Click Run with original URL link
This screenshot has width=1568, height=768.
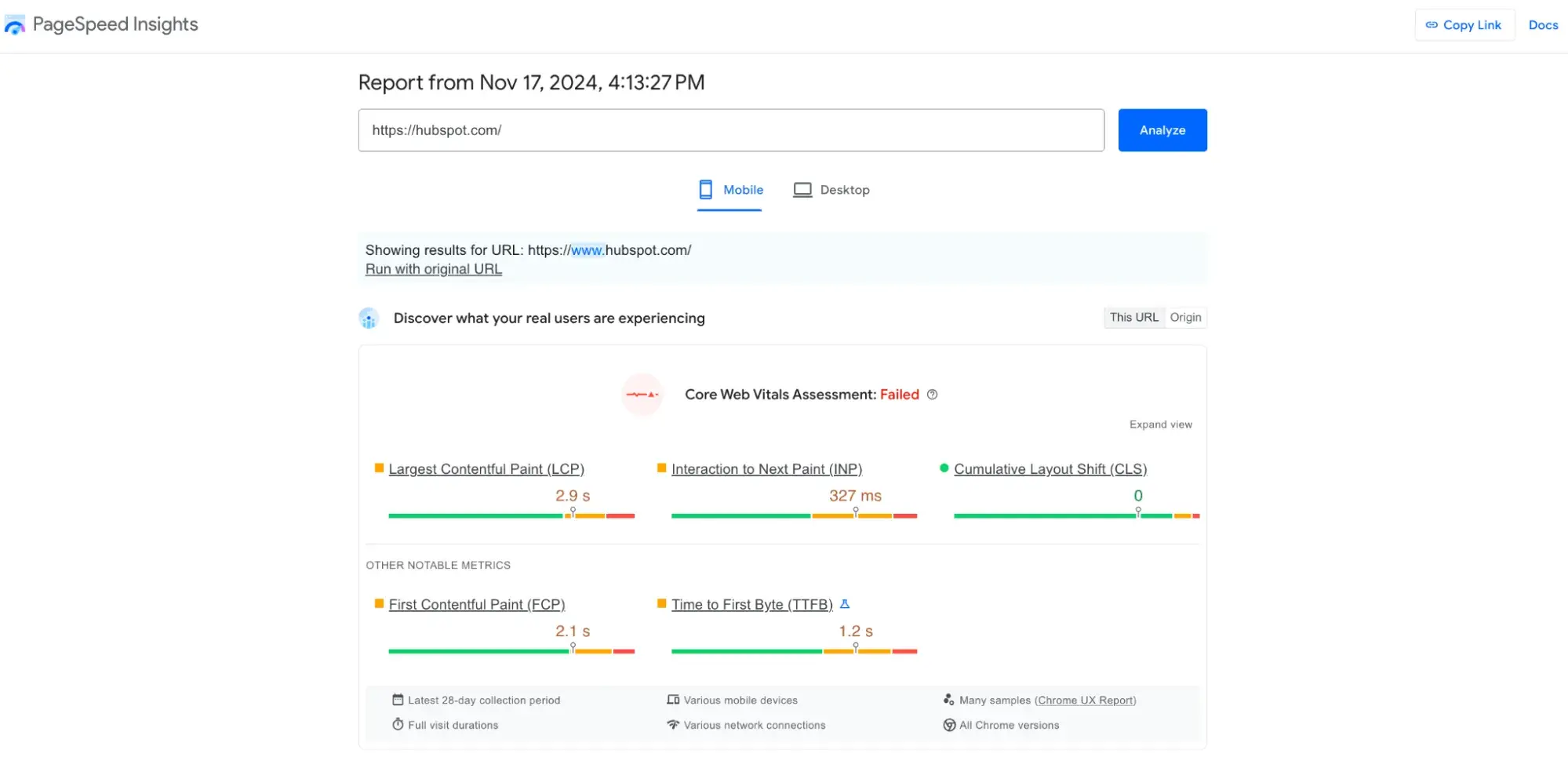[x=433, y=269]
